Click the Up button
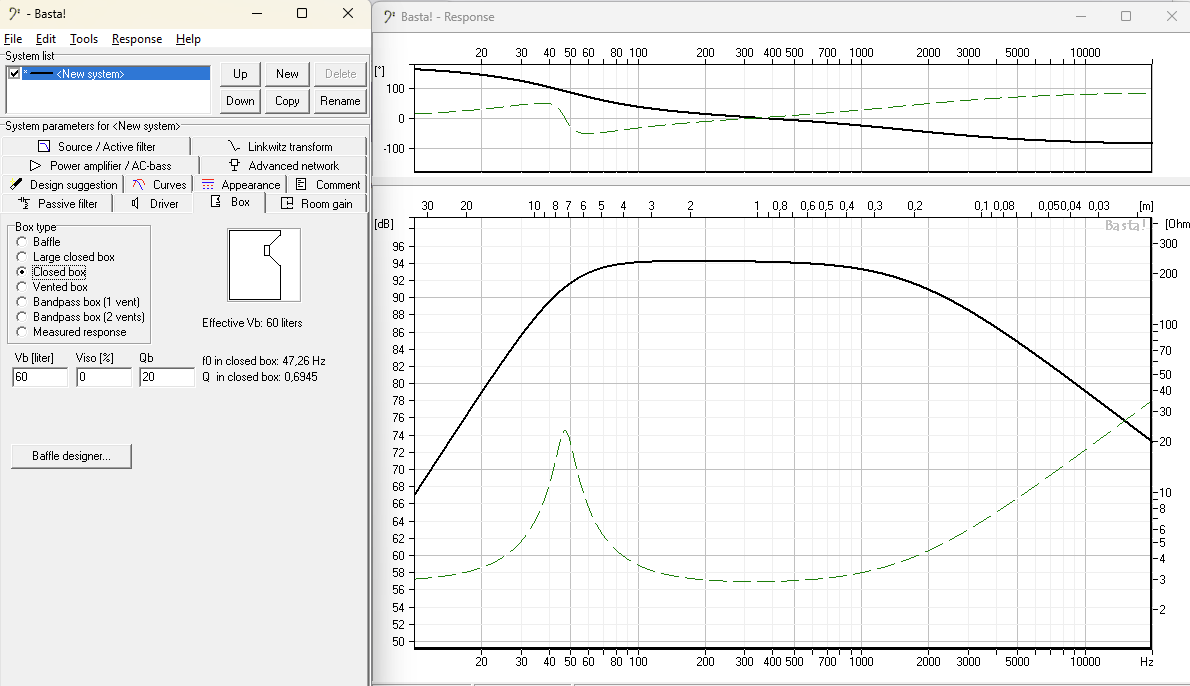The image size is (1190, 686). [x=241, y=74]
